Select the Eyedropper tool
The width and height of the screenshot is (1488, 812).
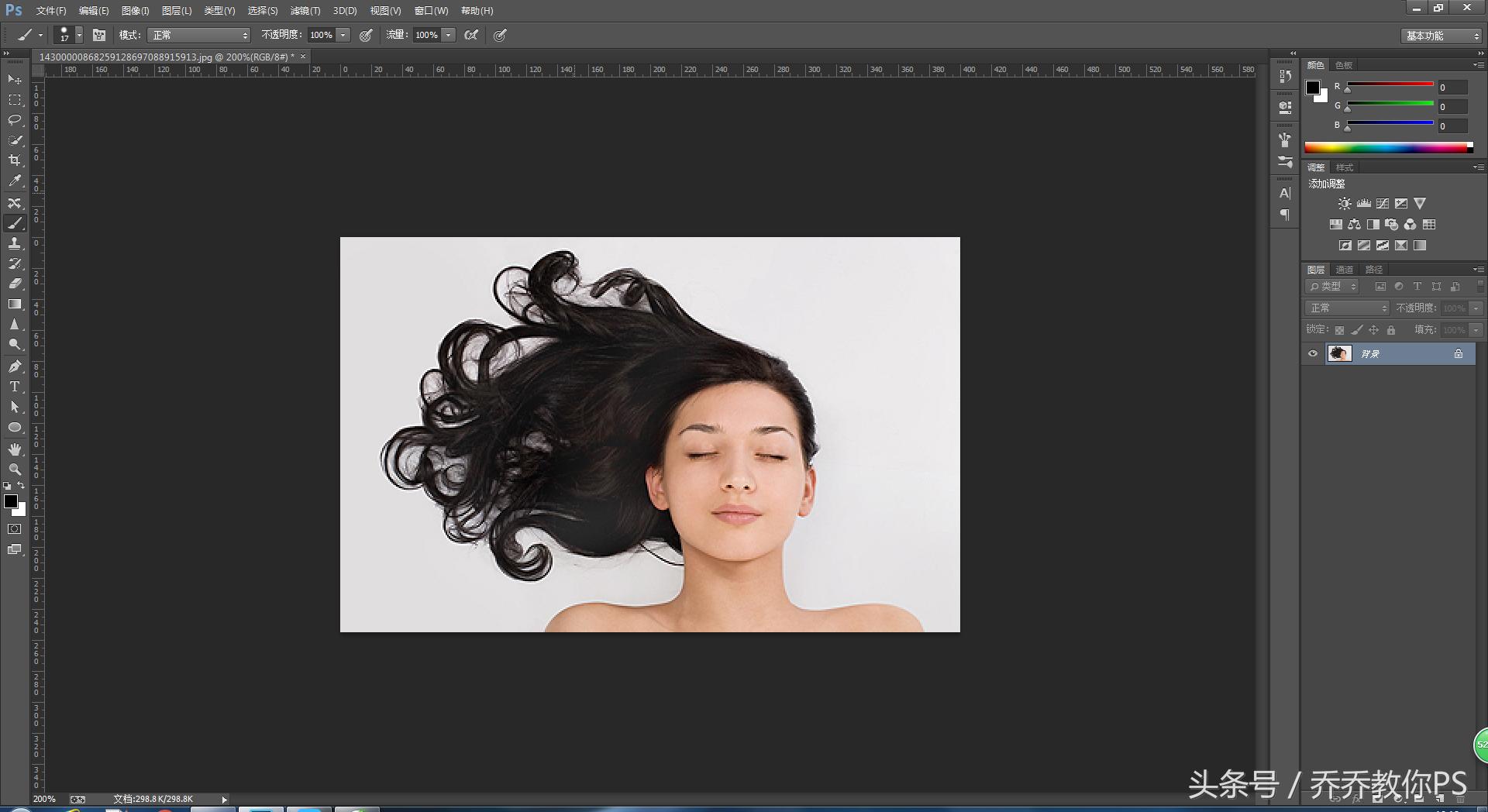15,181
